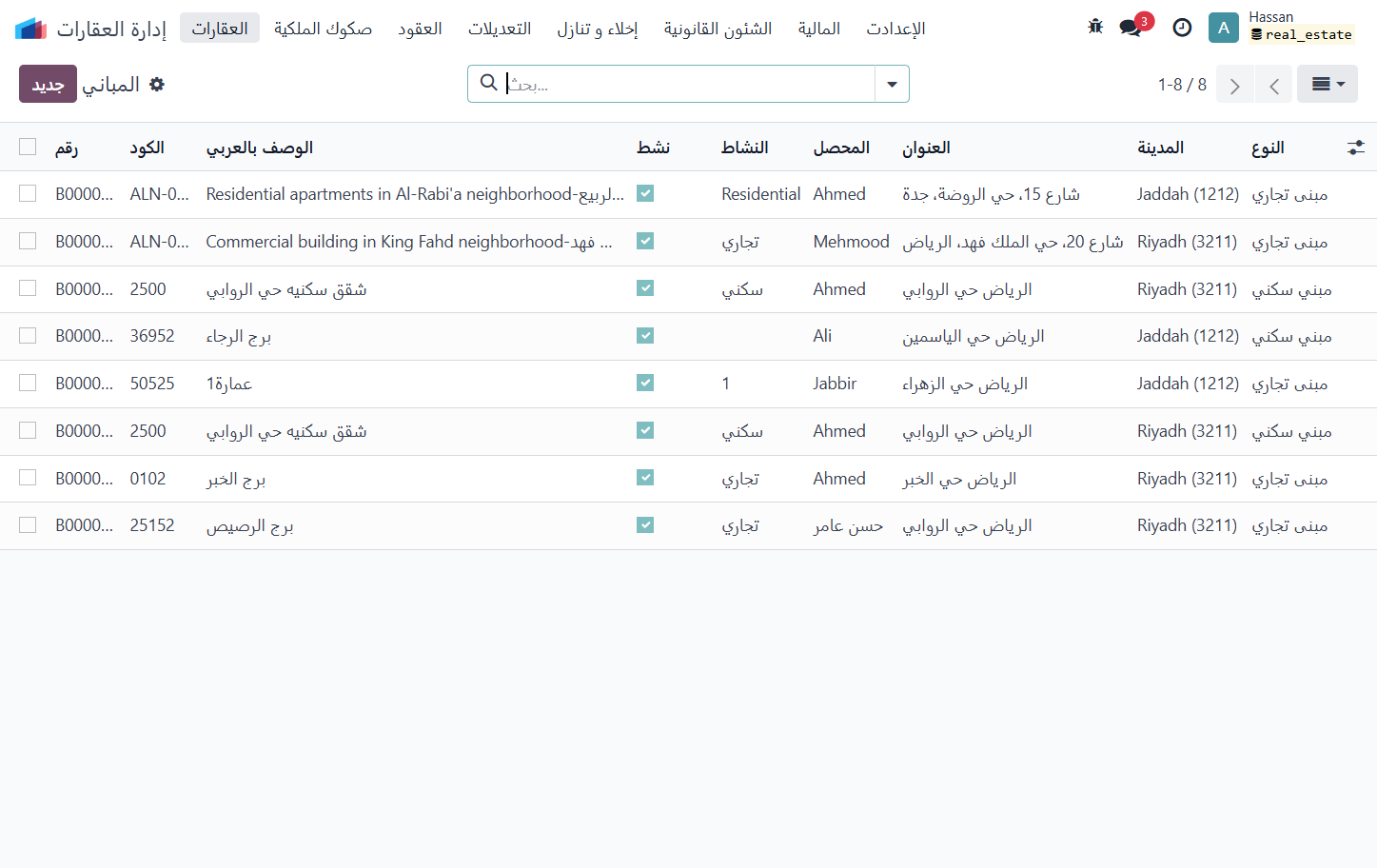Open the العقود menu

click(420, 29)
